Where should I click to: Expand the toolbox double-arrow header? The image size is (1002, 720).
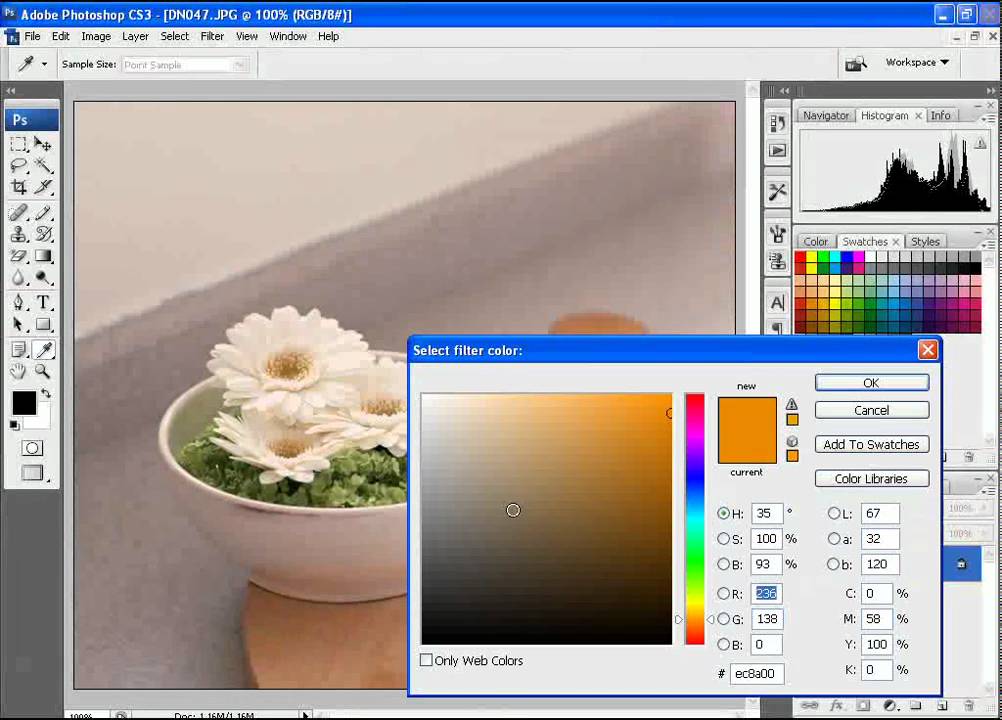click(x=11, y=91)
